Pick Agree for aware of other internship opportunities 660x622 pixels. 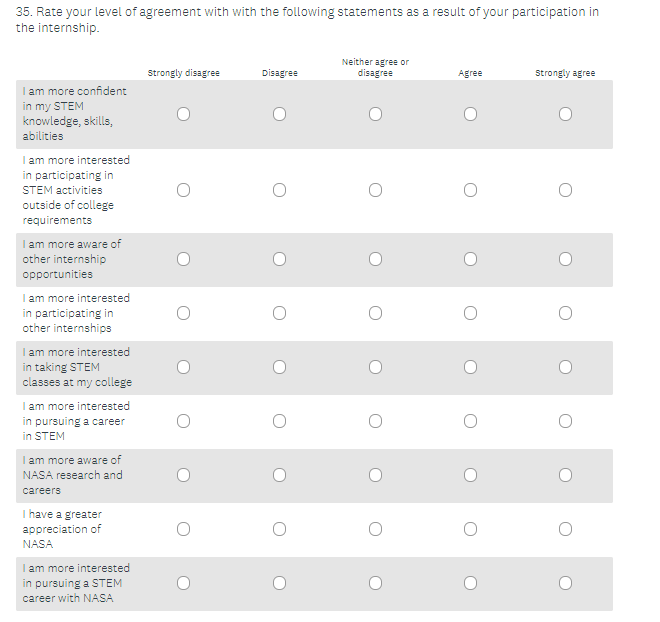coord(470,259)
